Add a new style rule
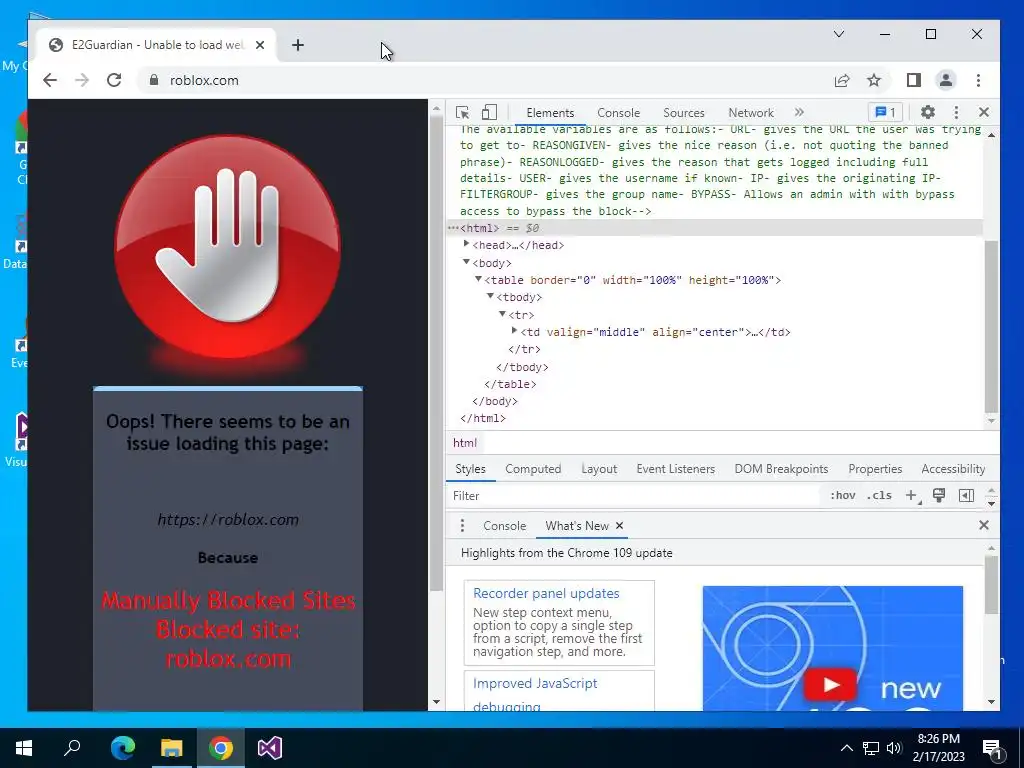 [x=912, y=496]
